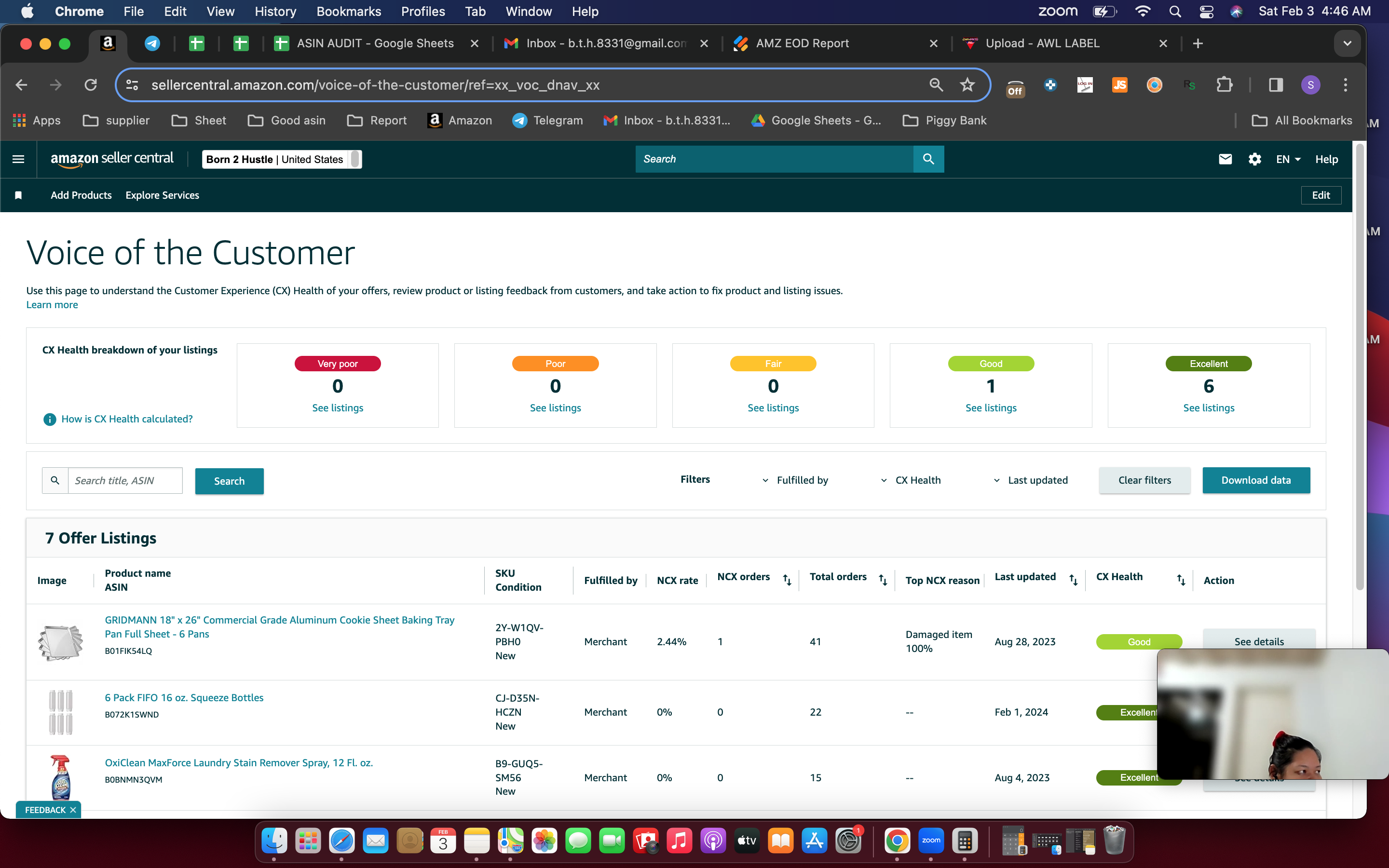Click the Download data button
The width and height of the screenshot is (1389, 868).
click(1256, 480)
